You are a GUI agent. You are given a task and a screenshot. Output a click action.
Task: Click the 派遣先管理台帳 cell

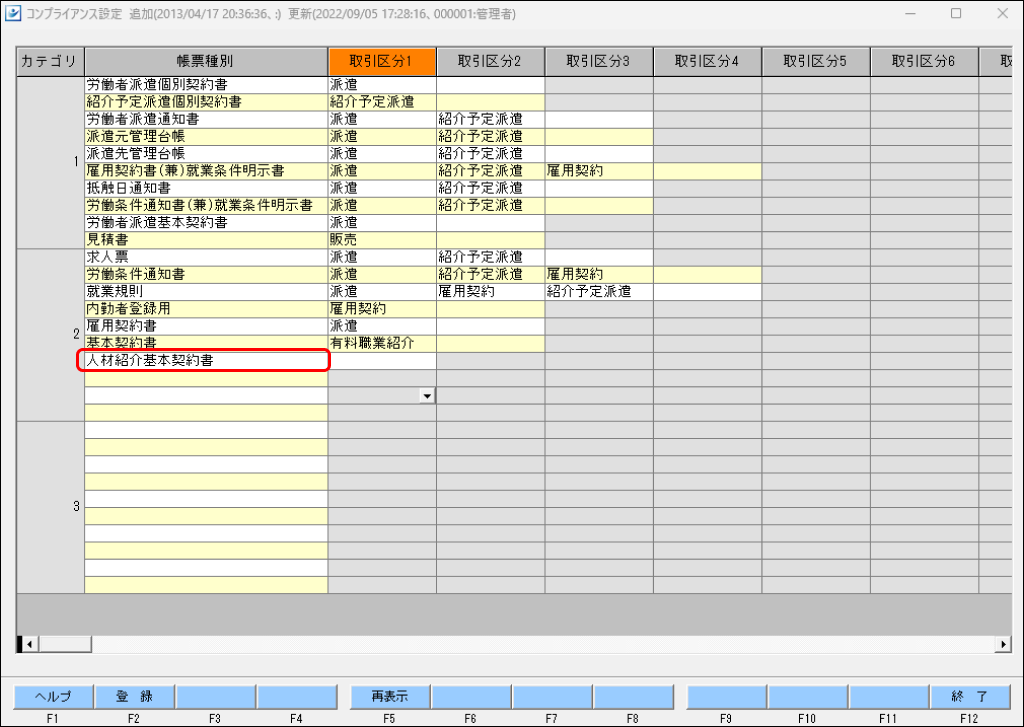(206, 153)
